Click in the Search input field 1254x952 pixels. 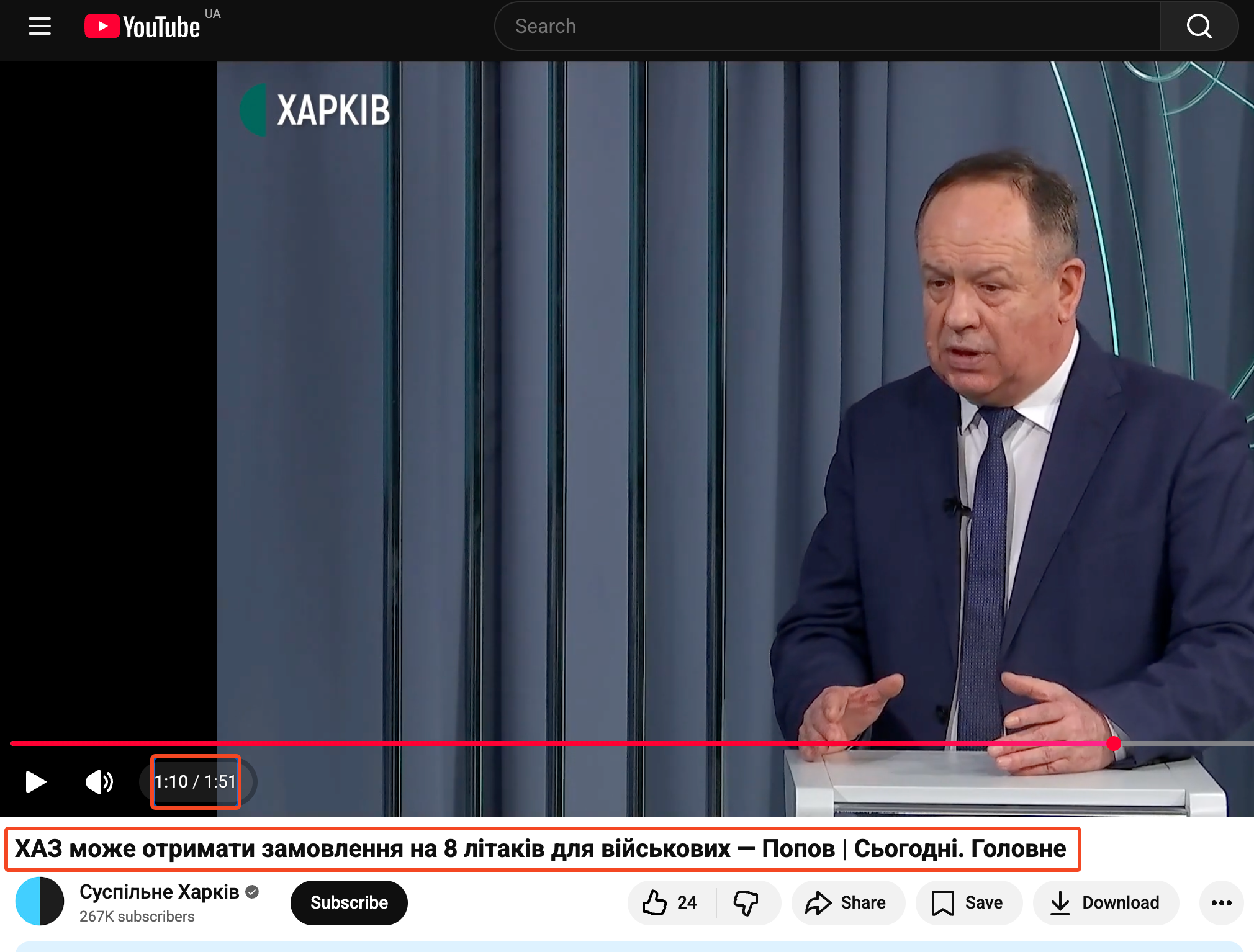point(826,26)
